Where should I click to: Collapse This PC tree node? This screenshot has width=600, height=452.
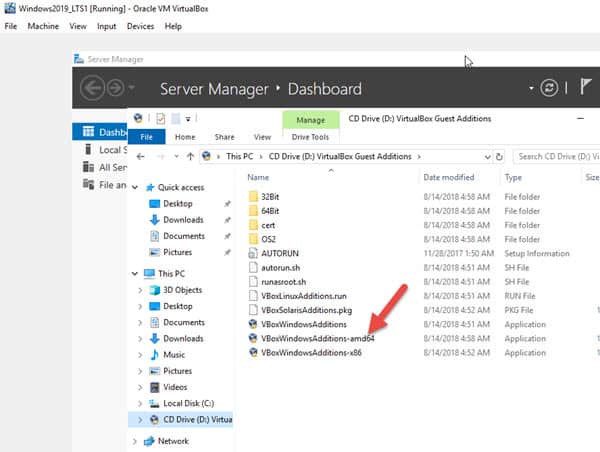(135, 274)
